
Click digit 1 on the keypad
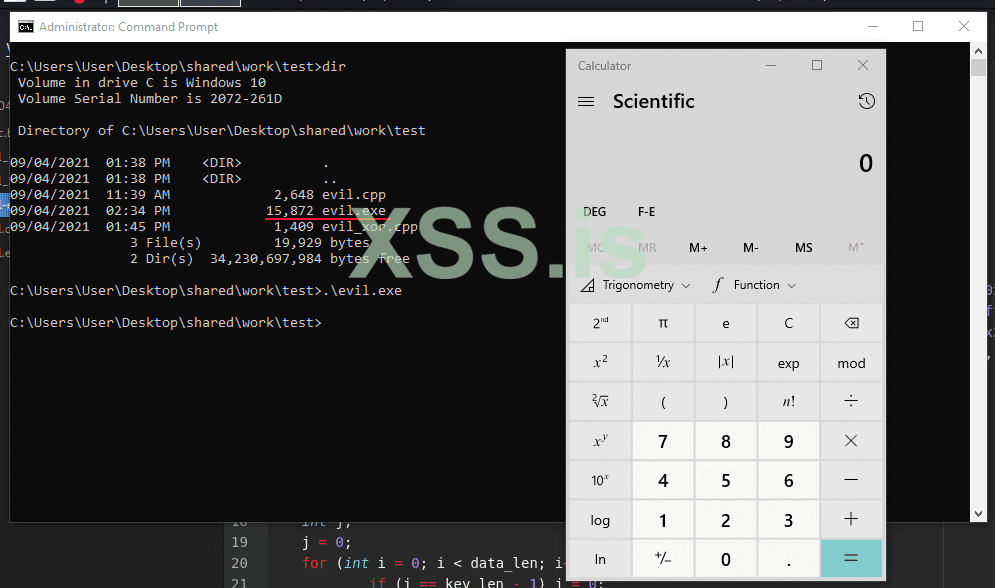pos(663,519)
